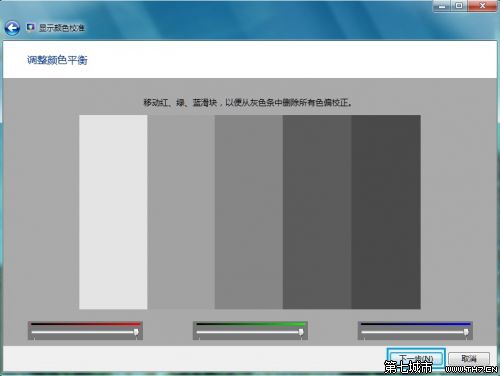The height and width of the screenshot is (376, 500).
Task: Click the second light-gray sample bar
Action: click(x=181, y=212)
